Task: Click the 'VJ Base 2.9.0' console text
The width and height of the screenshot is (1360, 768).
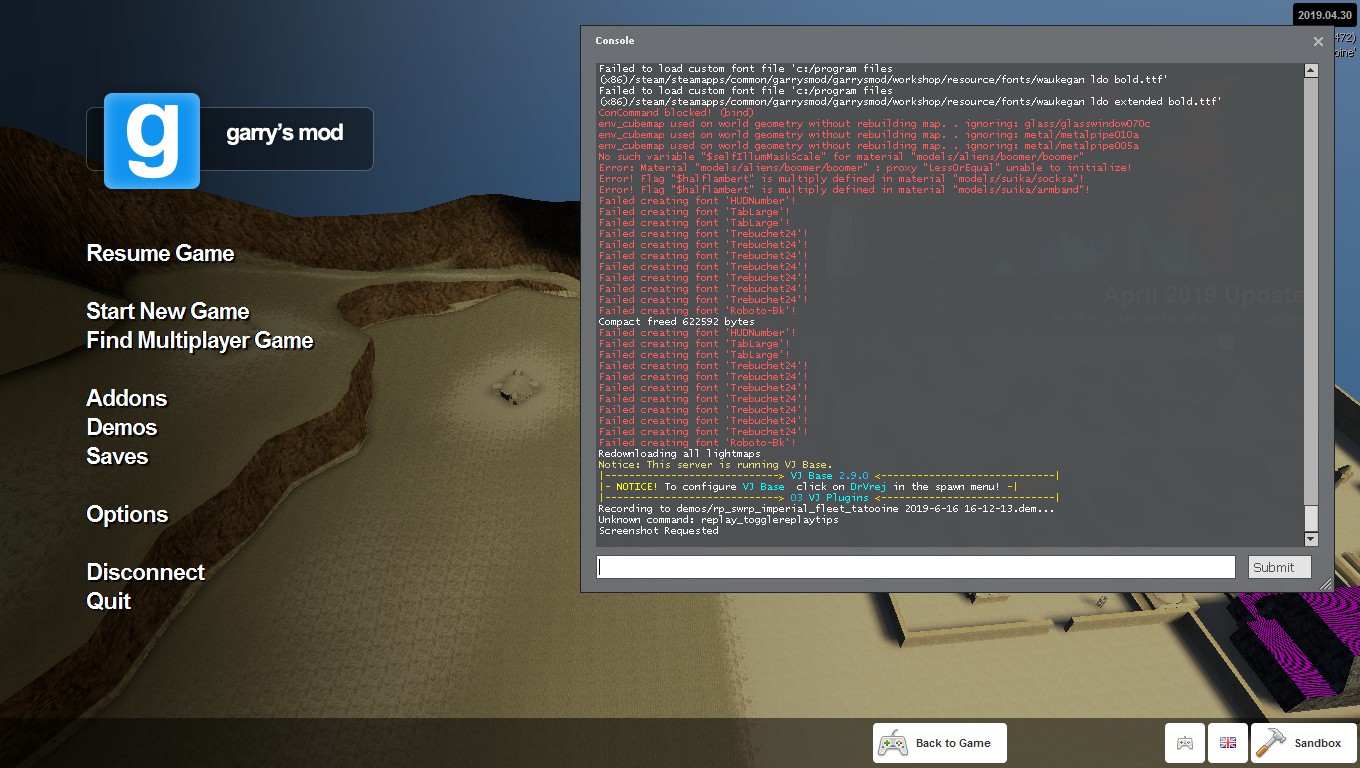Action: coord(829,476)
